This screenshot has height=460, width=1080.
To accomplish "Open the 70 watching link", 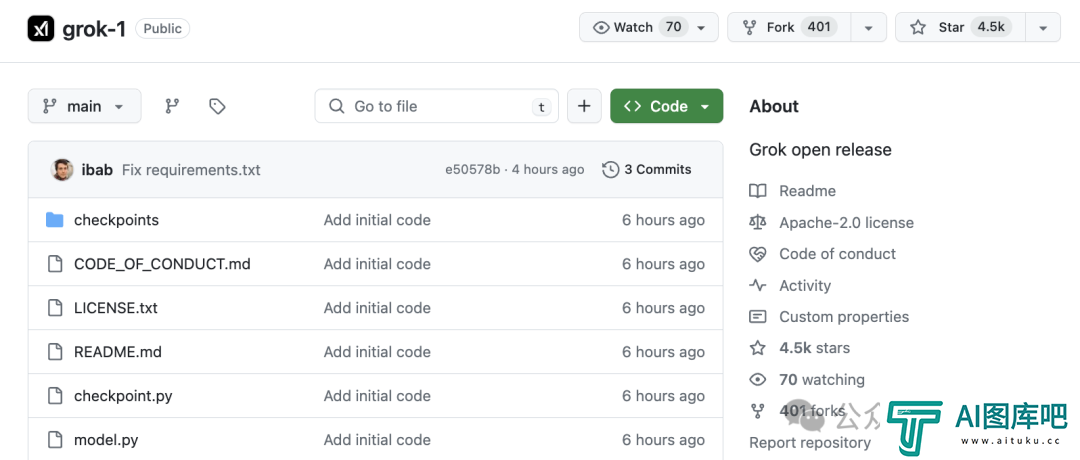I will pyautogui.click(x=822, y=379).
